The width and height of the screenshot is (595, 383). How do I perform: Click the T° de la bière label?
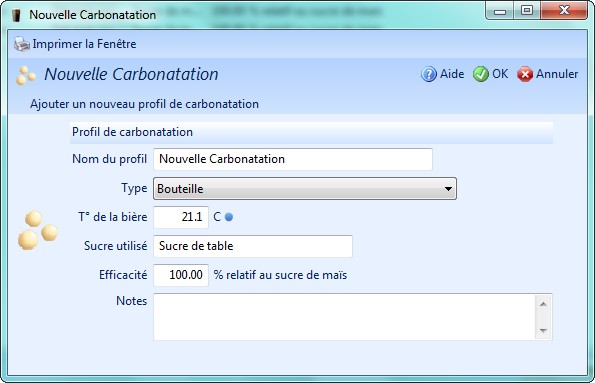coord(113,217)
